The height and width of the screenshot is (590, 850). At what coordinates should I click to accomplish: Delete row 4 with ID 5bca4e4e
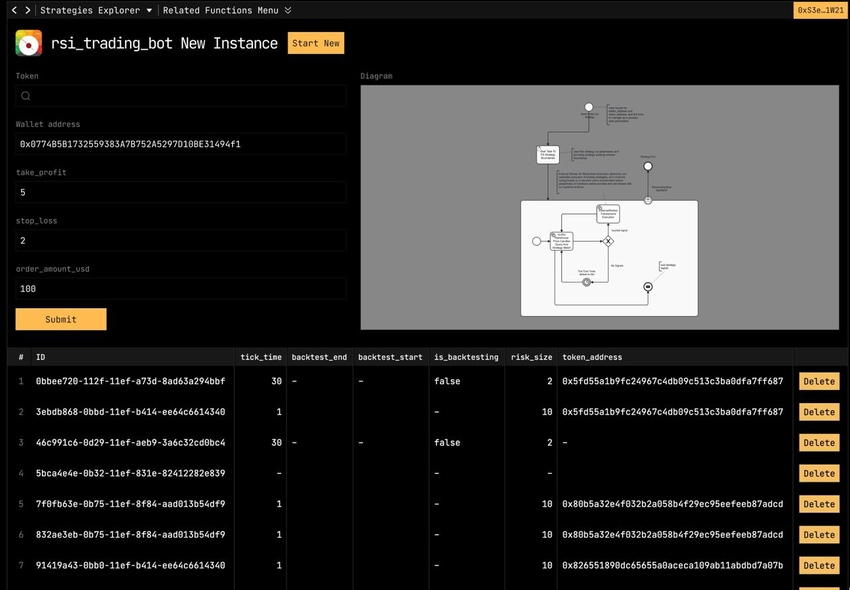pos(818,473)
